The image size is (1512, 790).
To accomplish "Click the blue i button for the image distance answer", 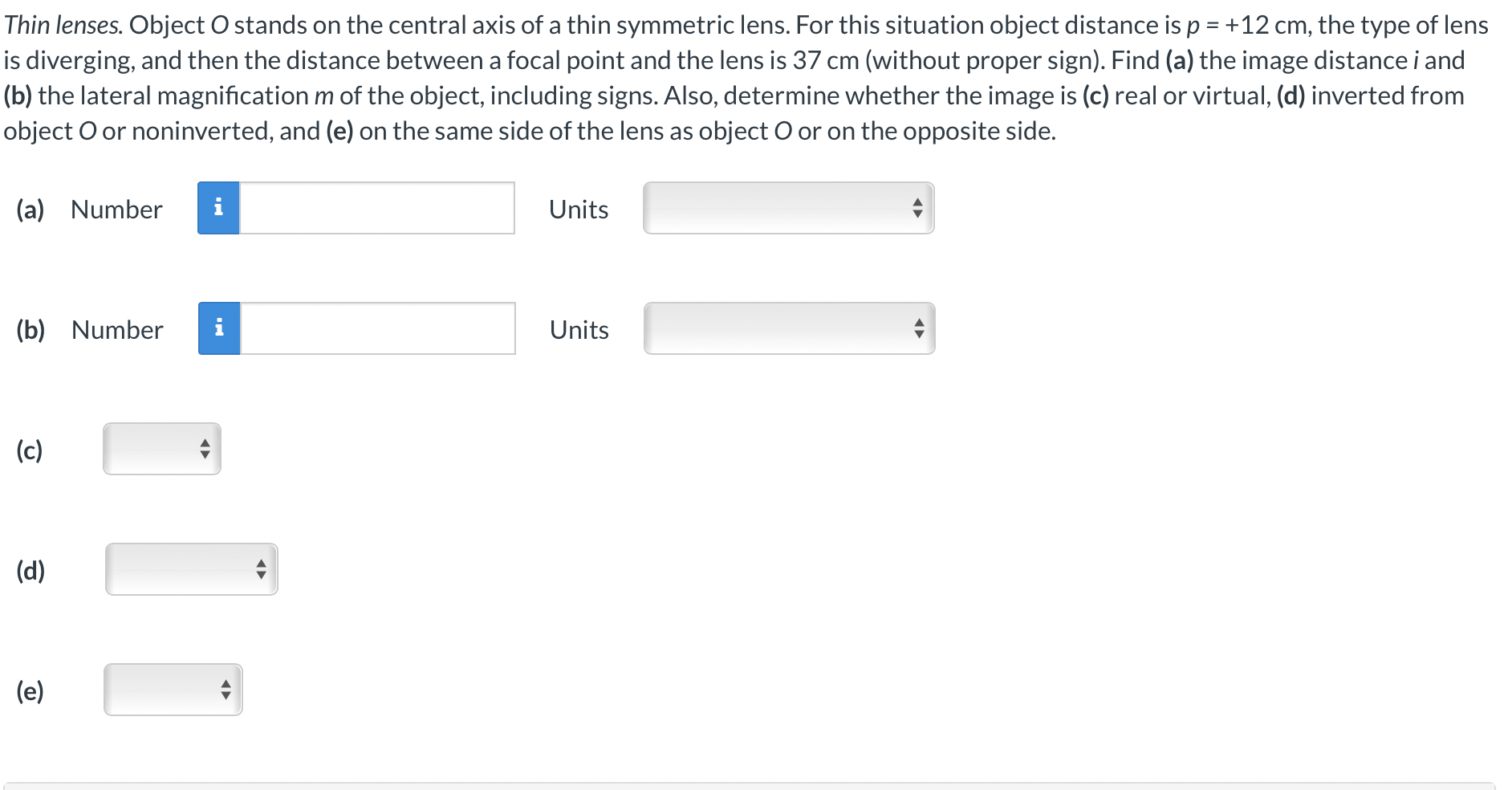I will point(217,208).
